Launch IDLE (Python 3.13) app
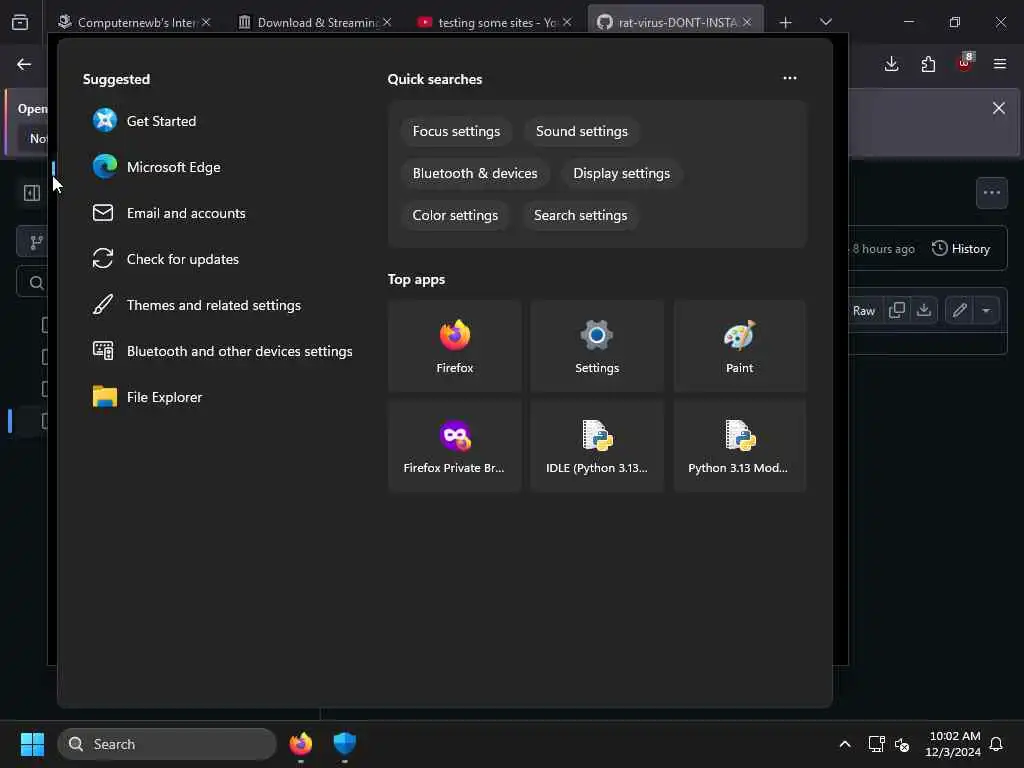Image resolution: width=1024 pixels, height=768 pixels. click(597, 446)
